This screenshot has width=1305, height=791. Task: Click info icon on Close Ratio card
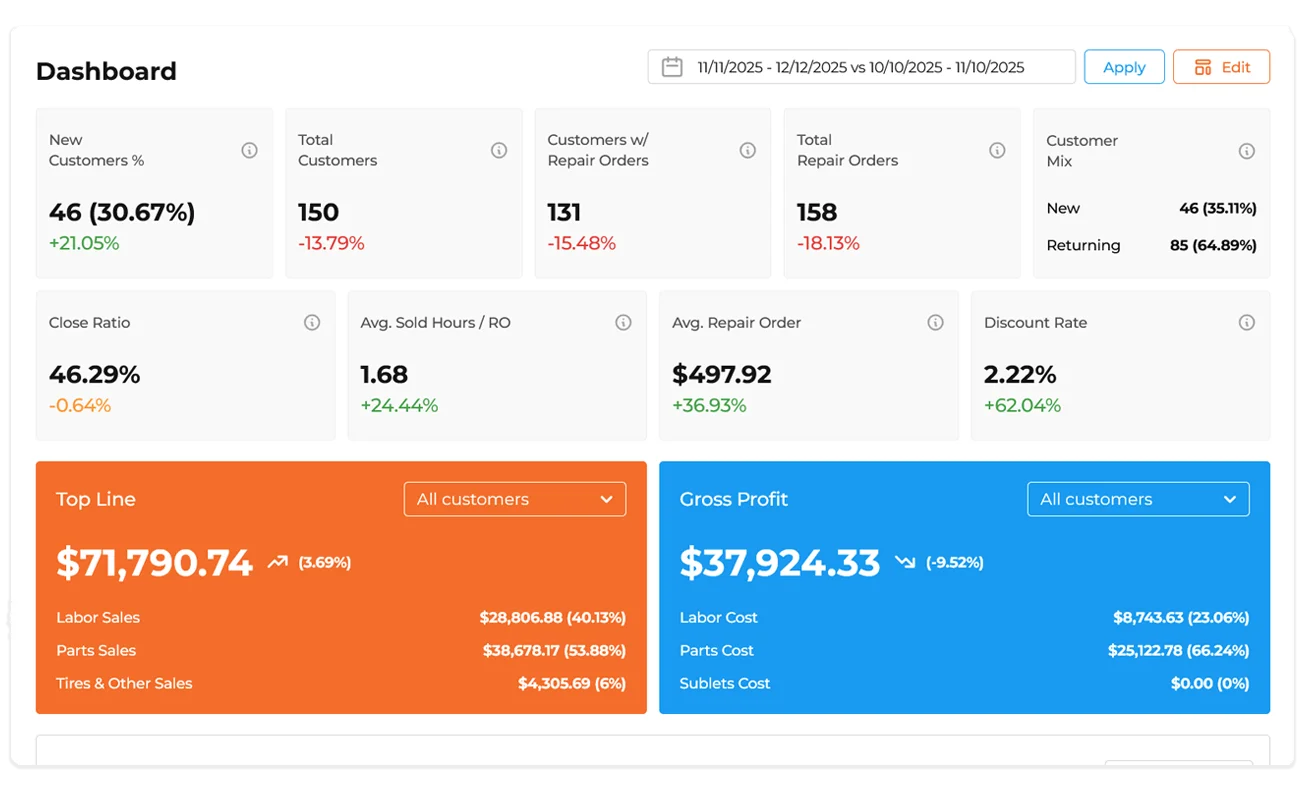(x=312, y=323)
